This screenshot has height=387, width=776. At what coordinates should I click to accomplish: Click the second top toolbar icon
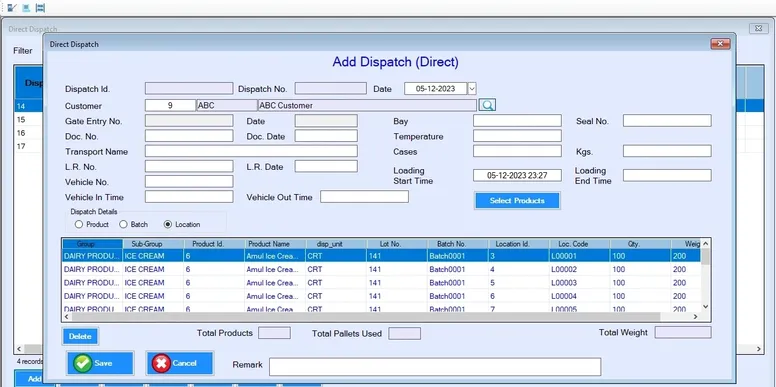(26, 7)
